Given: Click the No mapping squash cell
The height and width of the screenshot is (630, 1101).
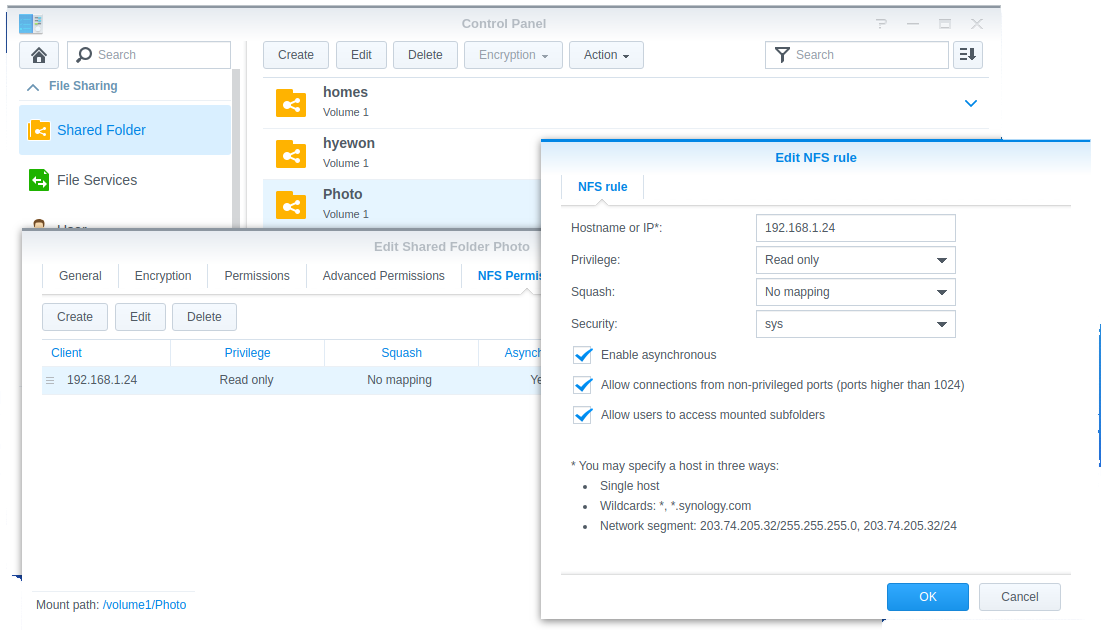Looking at the screenshot, I should point(400,380).
